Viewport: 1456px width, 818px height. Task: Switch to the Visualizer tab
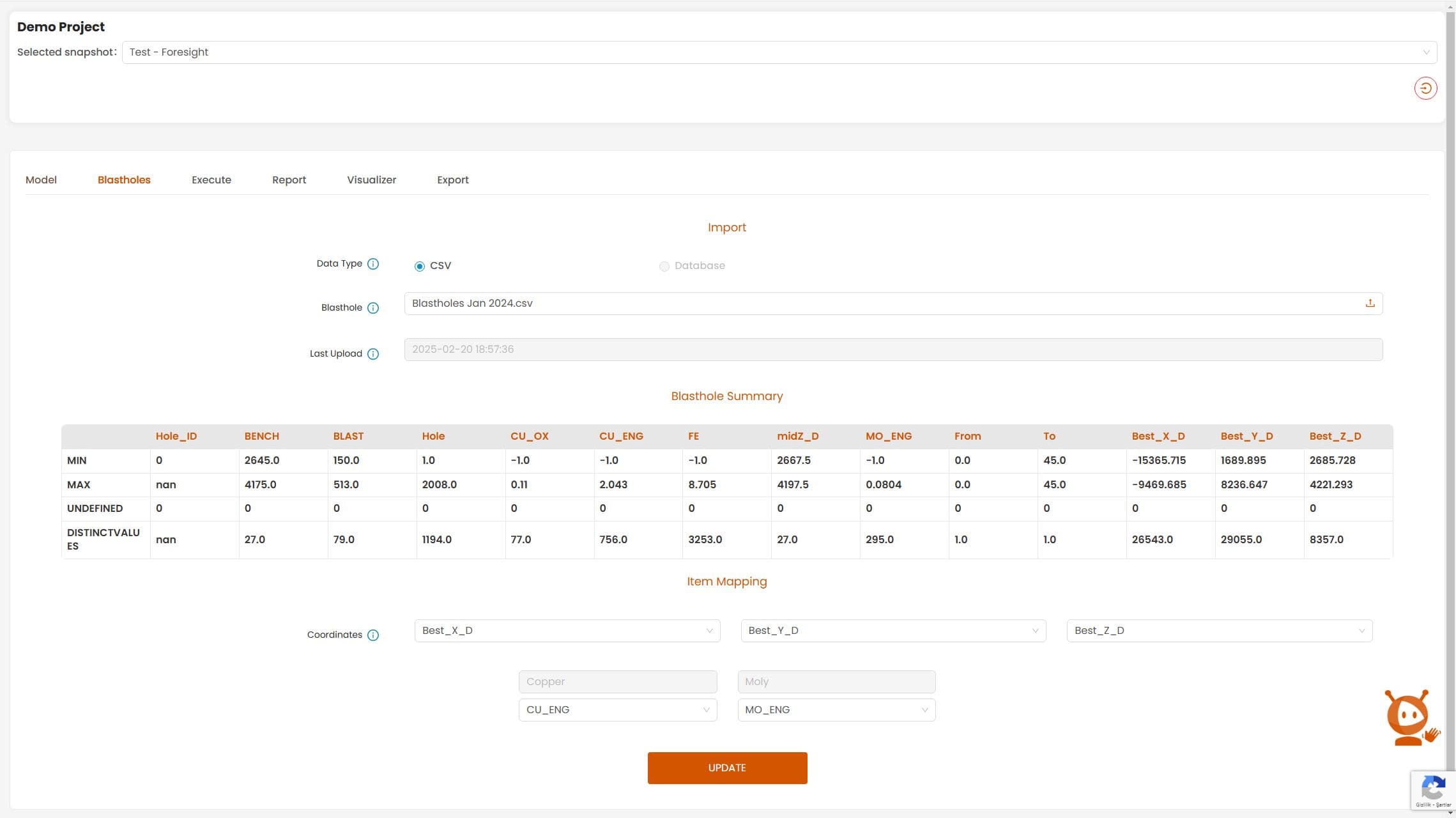tap(371, 180)
